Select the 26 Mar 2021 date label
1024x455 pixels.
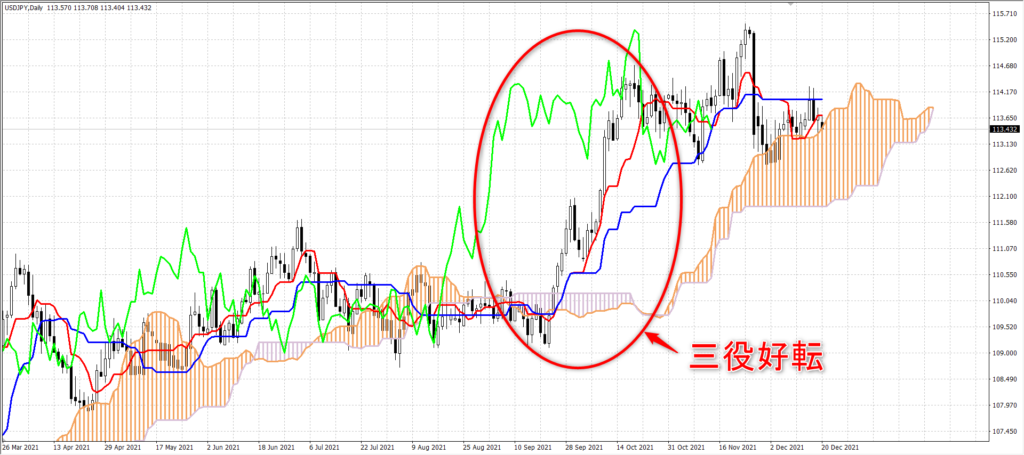click(x=20, y=448)
